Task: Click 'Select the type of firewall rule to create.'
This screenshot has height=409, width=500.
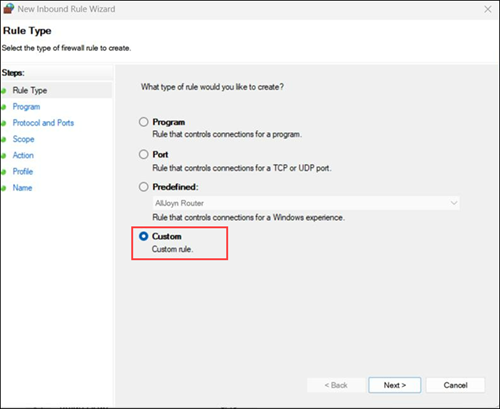Action: point(66,48)
